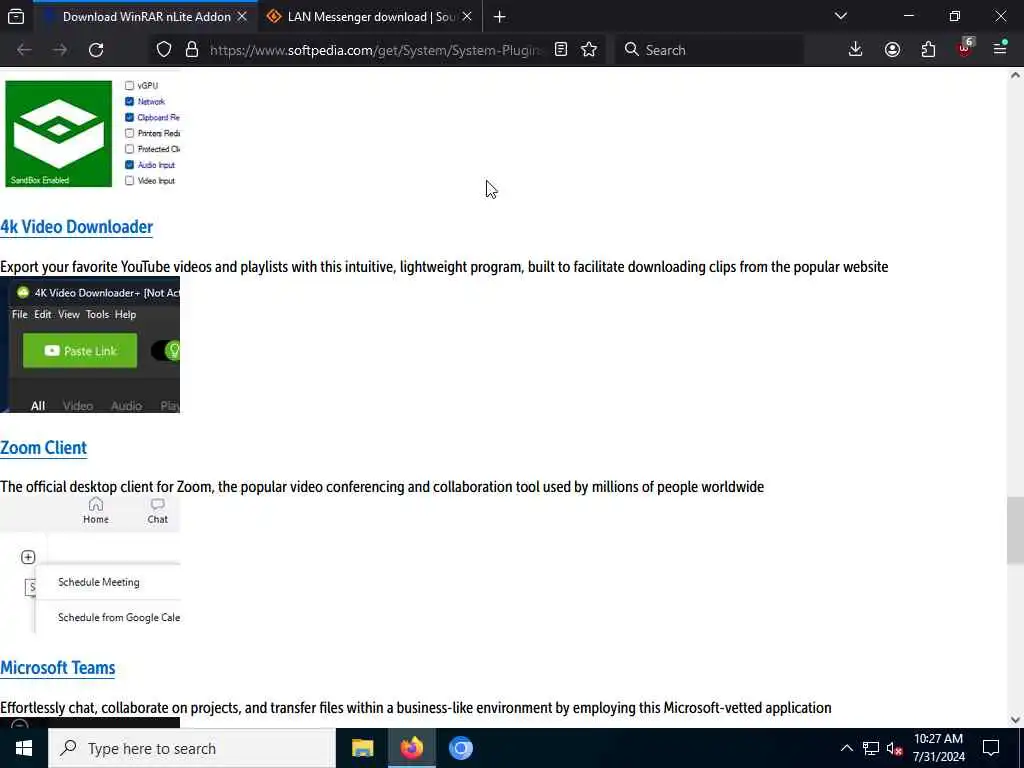
Task: Open the uBlock extension with badge 6
Action: 965,49
